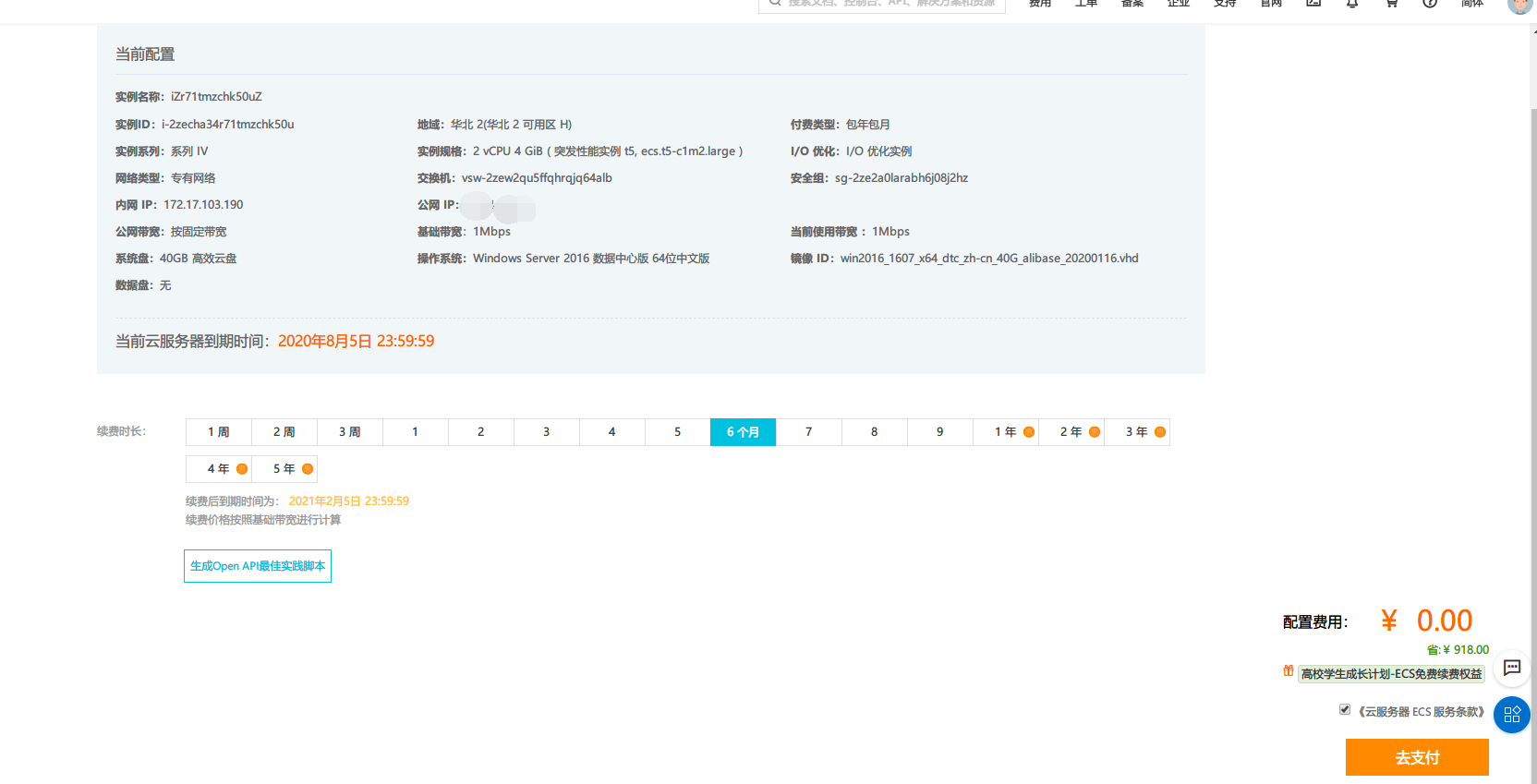Choose the 3 周 renewal duration option

pos(349,432)
